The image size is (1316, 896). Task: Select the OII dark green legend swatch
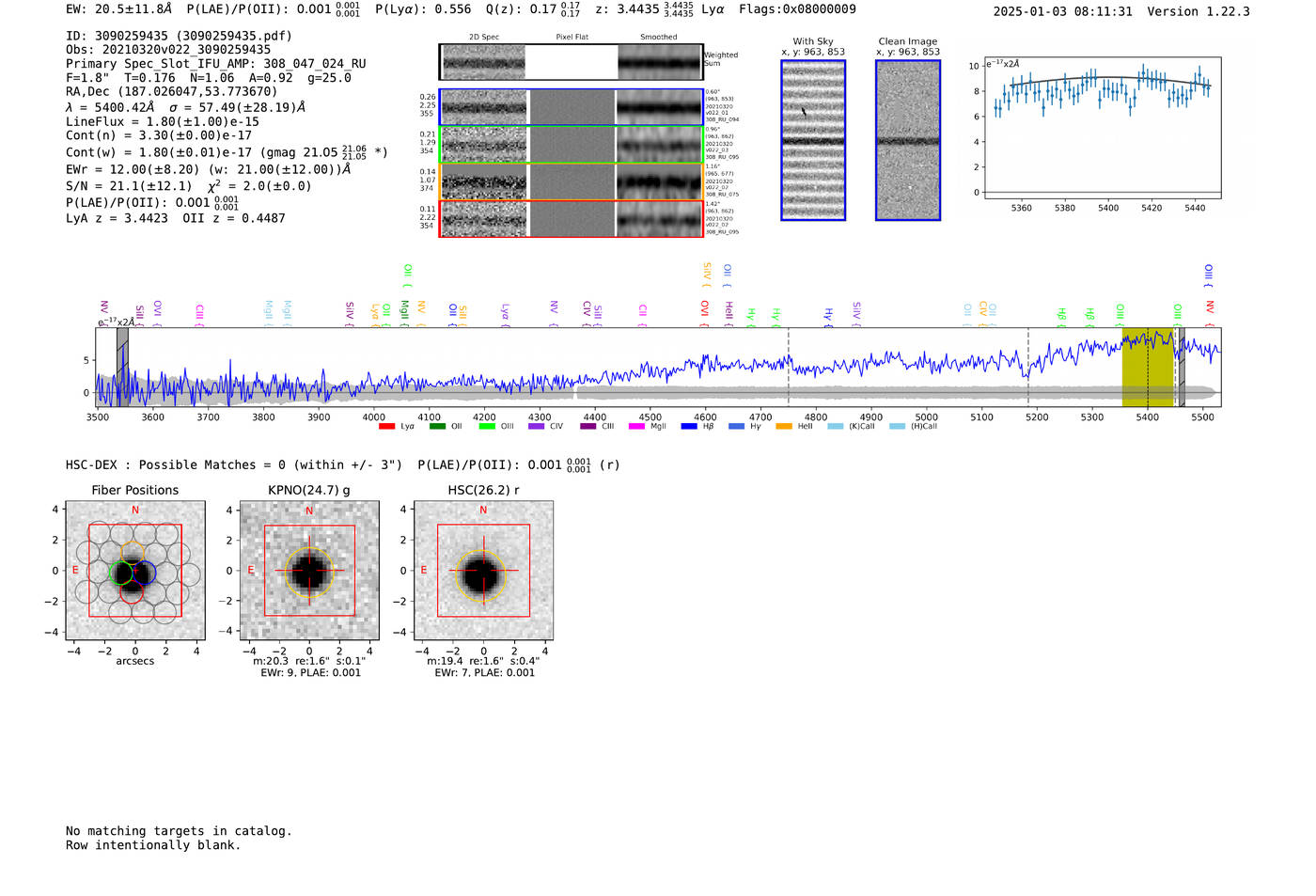point(437,427)
